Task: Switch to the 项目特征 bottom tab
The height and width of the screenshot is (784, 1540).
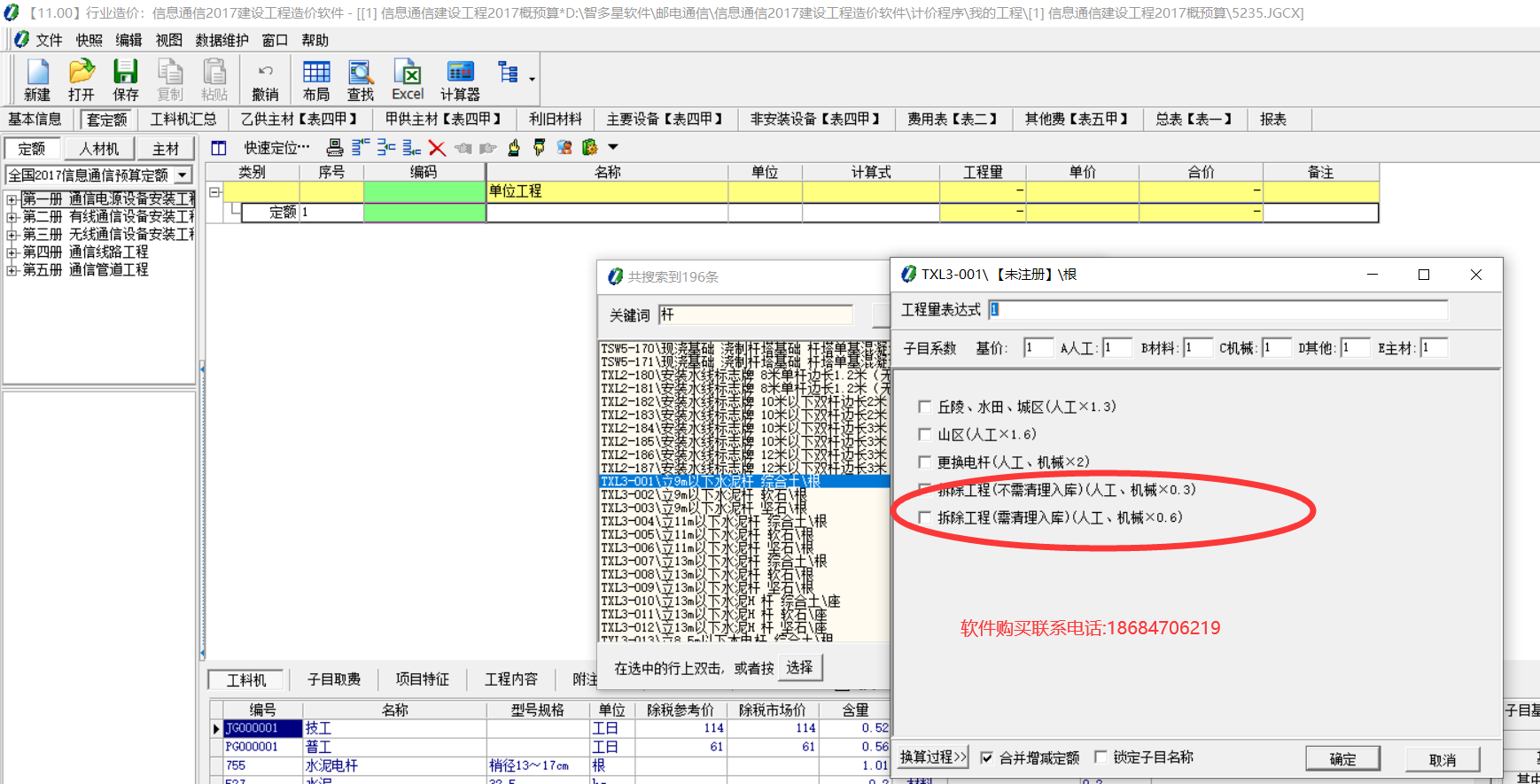Action: coord(423,679)
